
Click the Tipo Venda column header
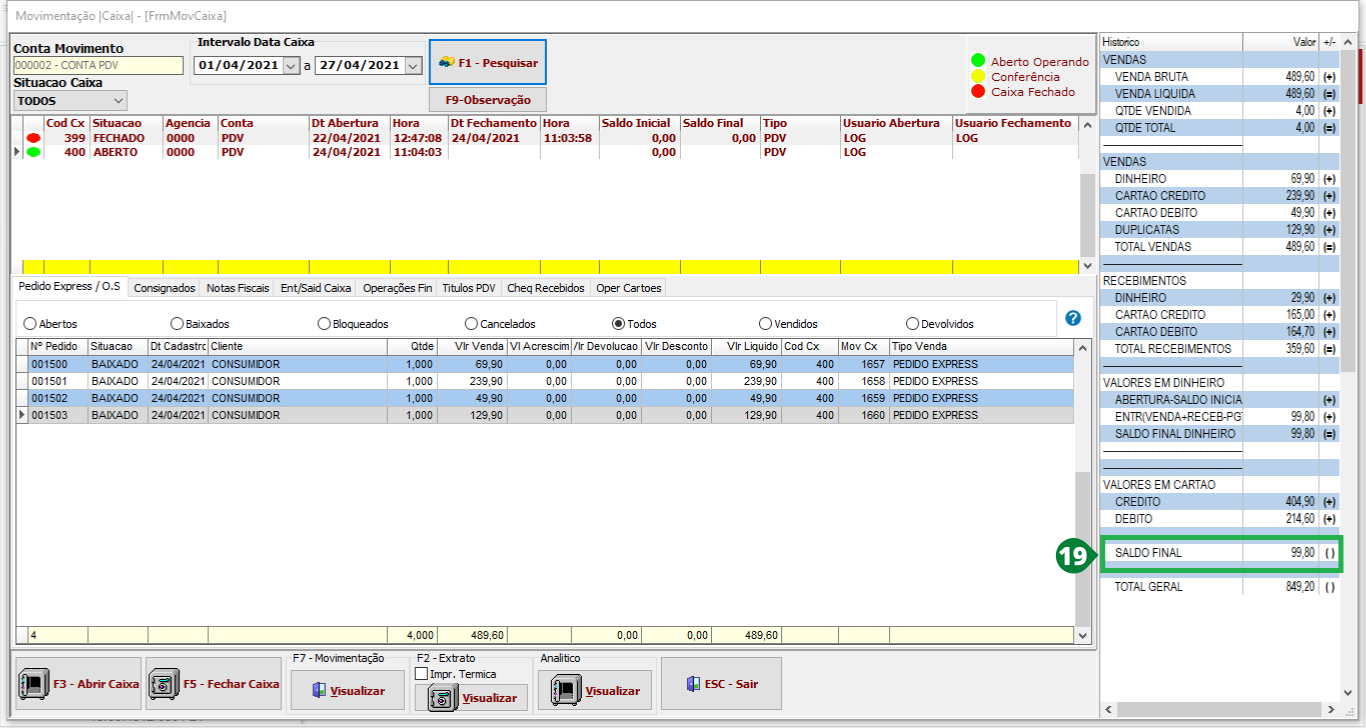tap(981, 346)
